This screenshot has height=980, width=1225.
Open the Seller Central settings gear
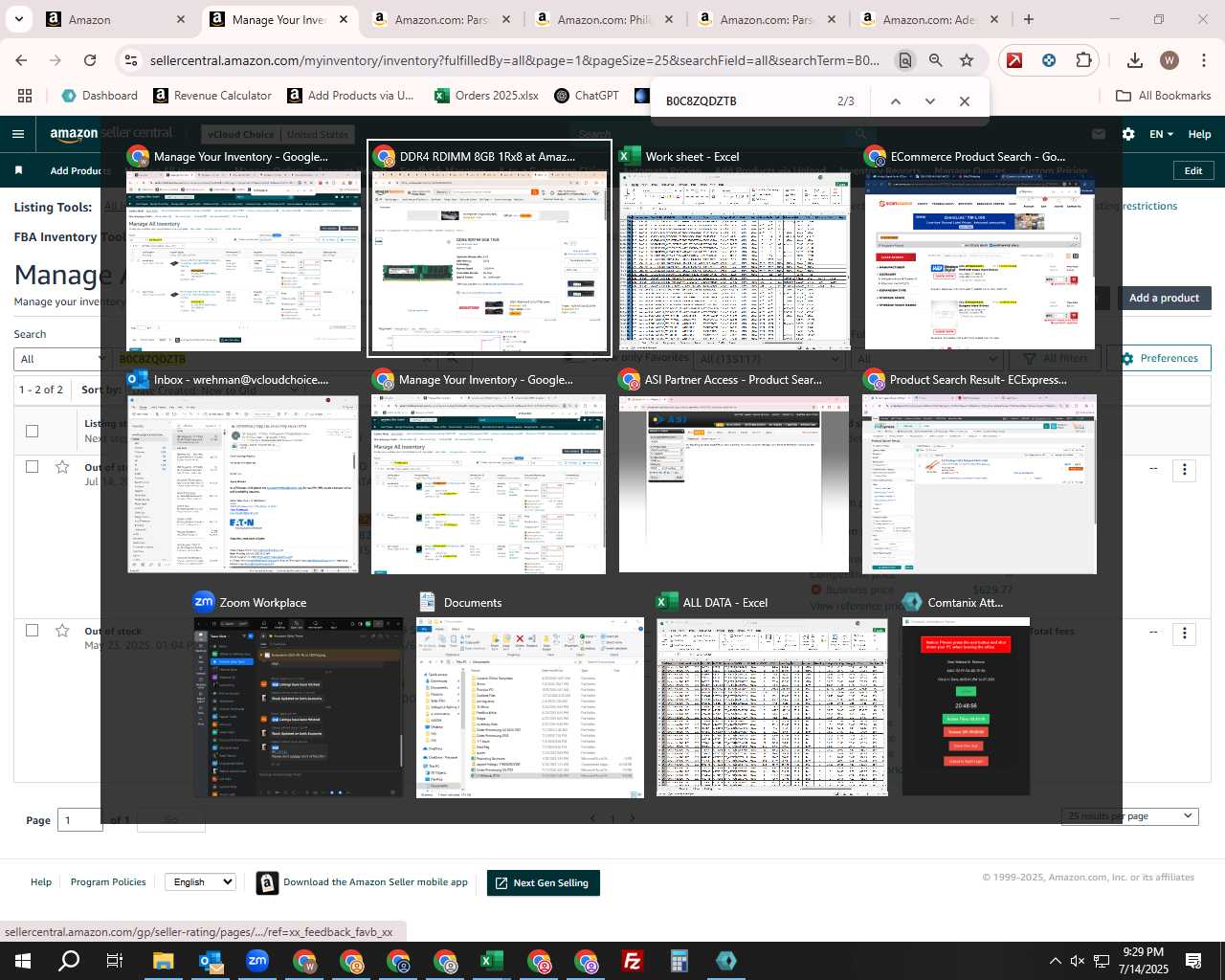(x=1128, y=134)
